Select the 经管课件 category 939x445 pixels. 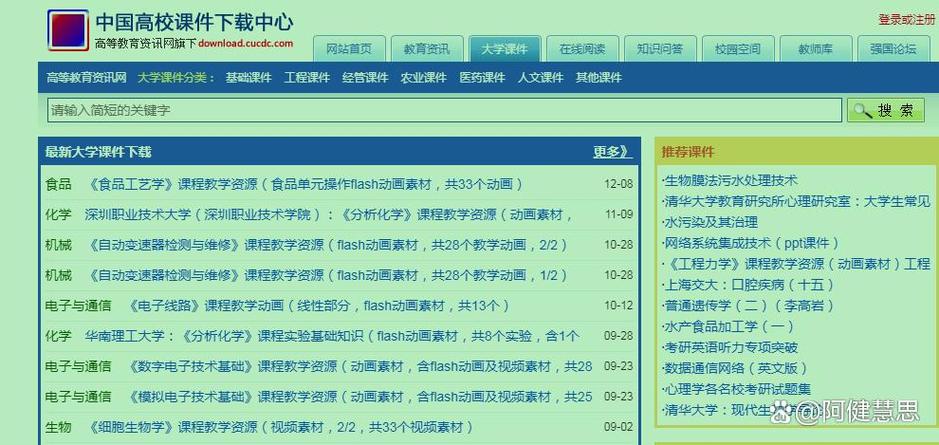tap(365, 78)
